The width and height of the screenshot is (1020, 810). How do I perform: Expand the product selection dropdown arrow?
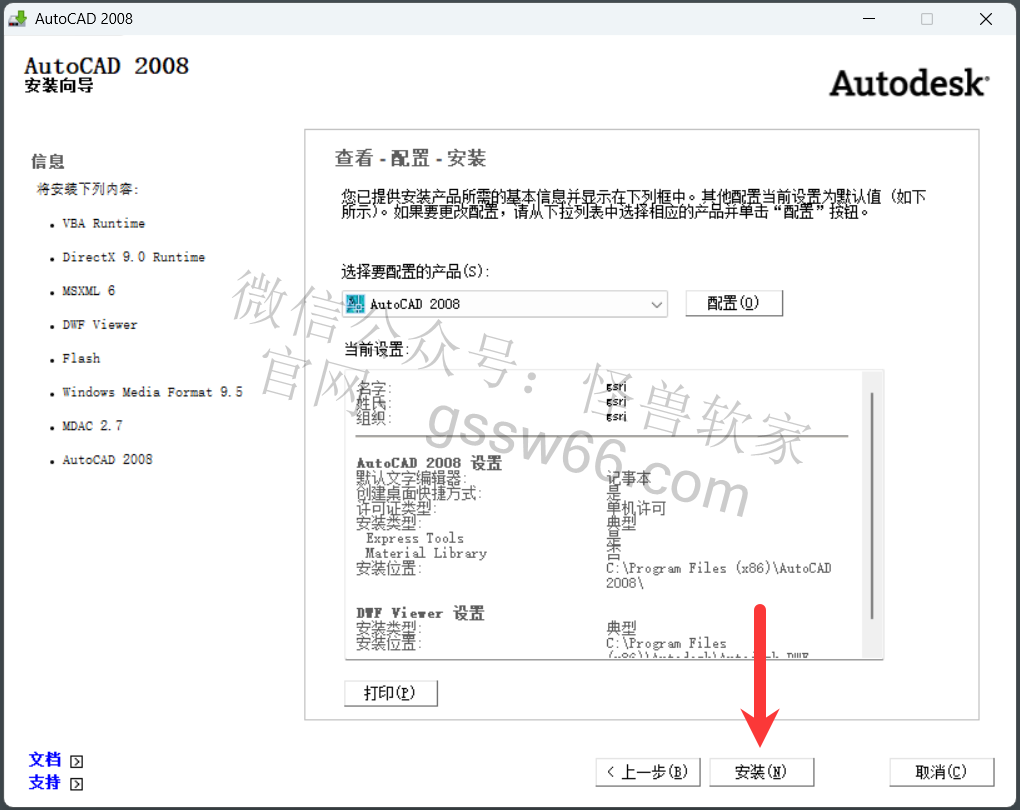coord(656,304)
